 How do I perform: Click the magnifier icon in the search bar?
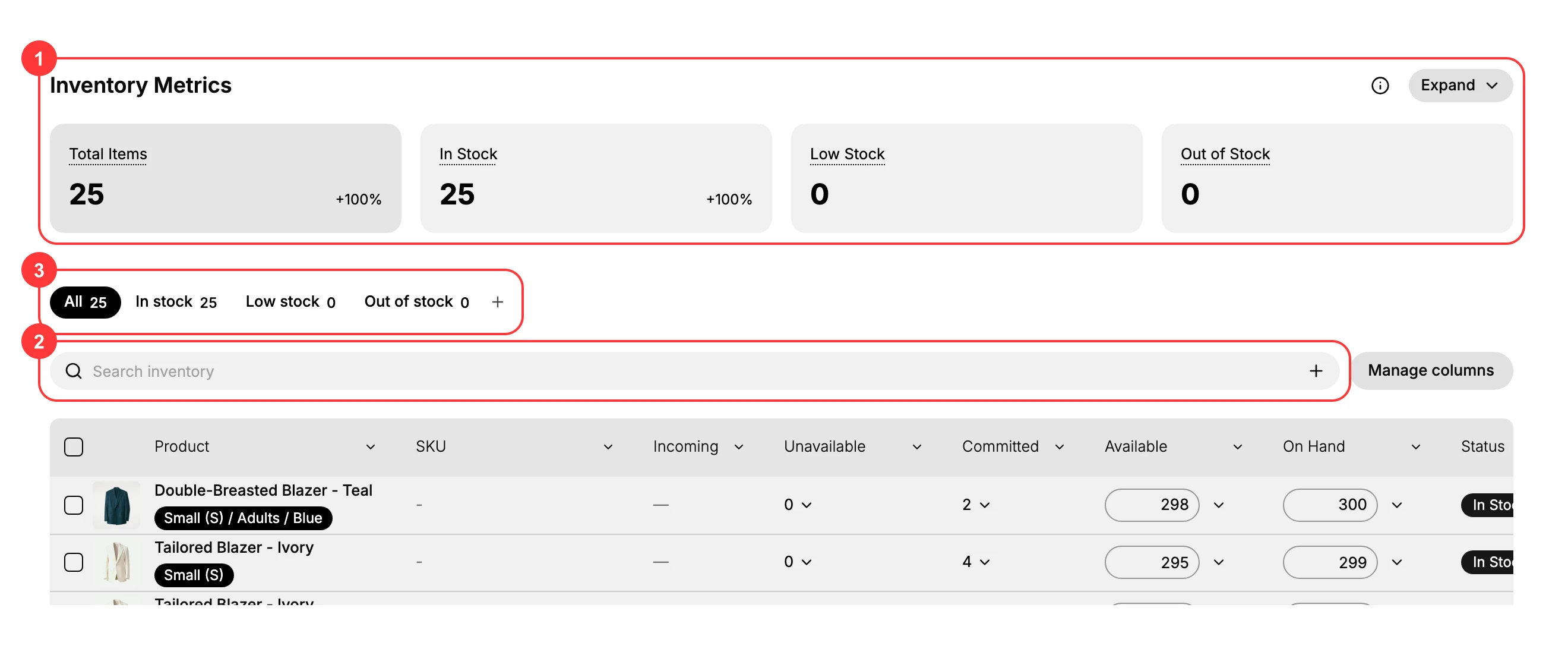pyautogui.click(x=74, y=370)
